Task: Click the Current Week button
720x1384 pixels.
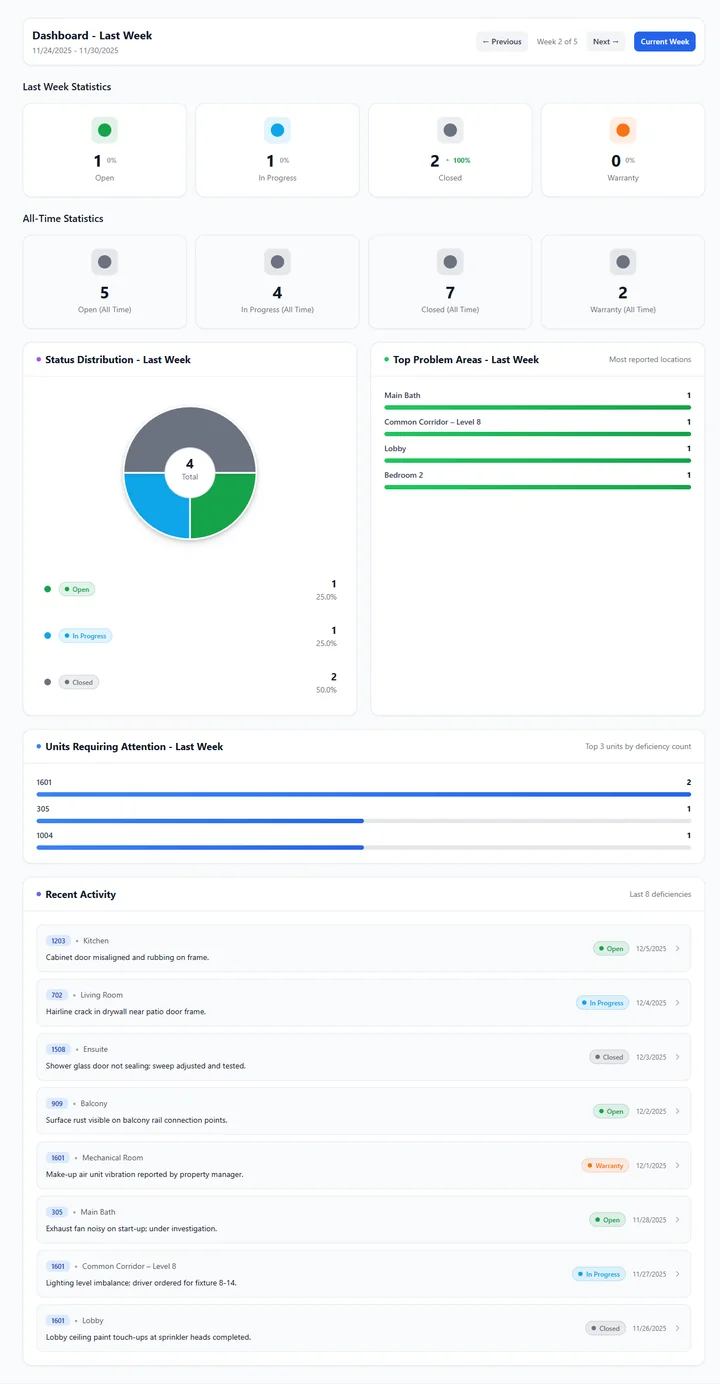Action: [664, 41]
